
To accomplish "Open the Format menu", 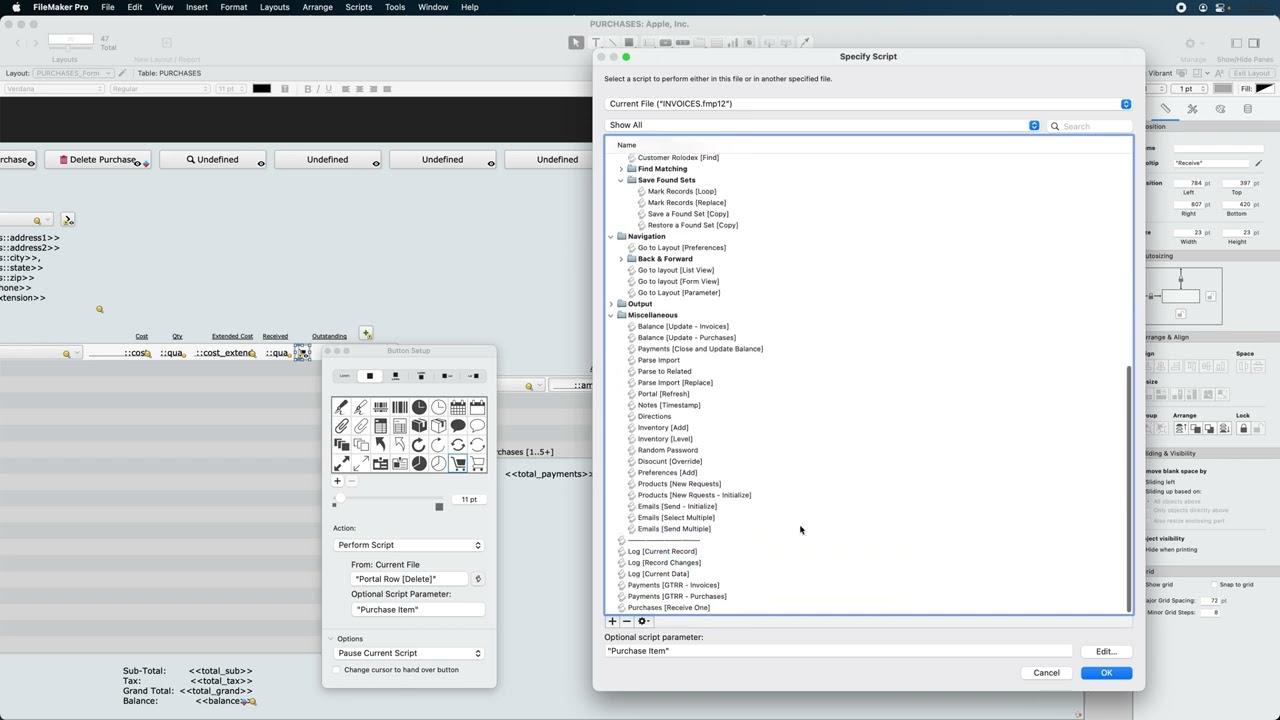I will point(233,7).
